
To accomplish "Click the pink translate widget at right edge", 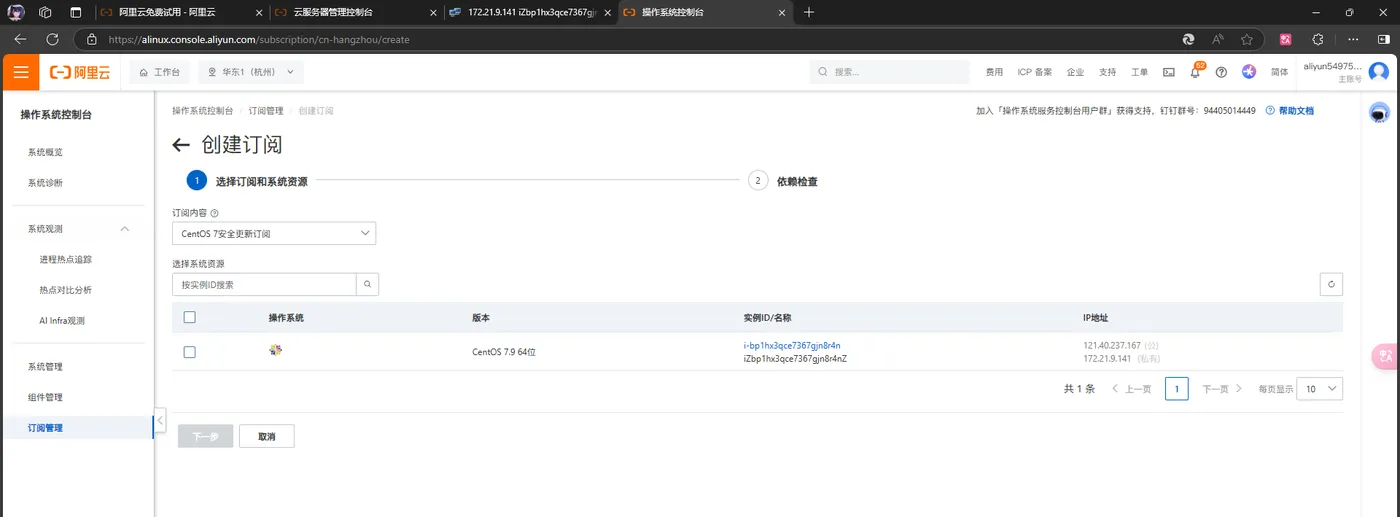I will 1386,355.
